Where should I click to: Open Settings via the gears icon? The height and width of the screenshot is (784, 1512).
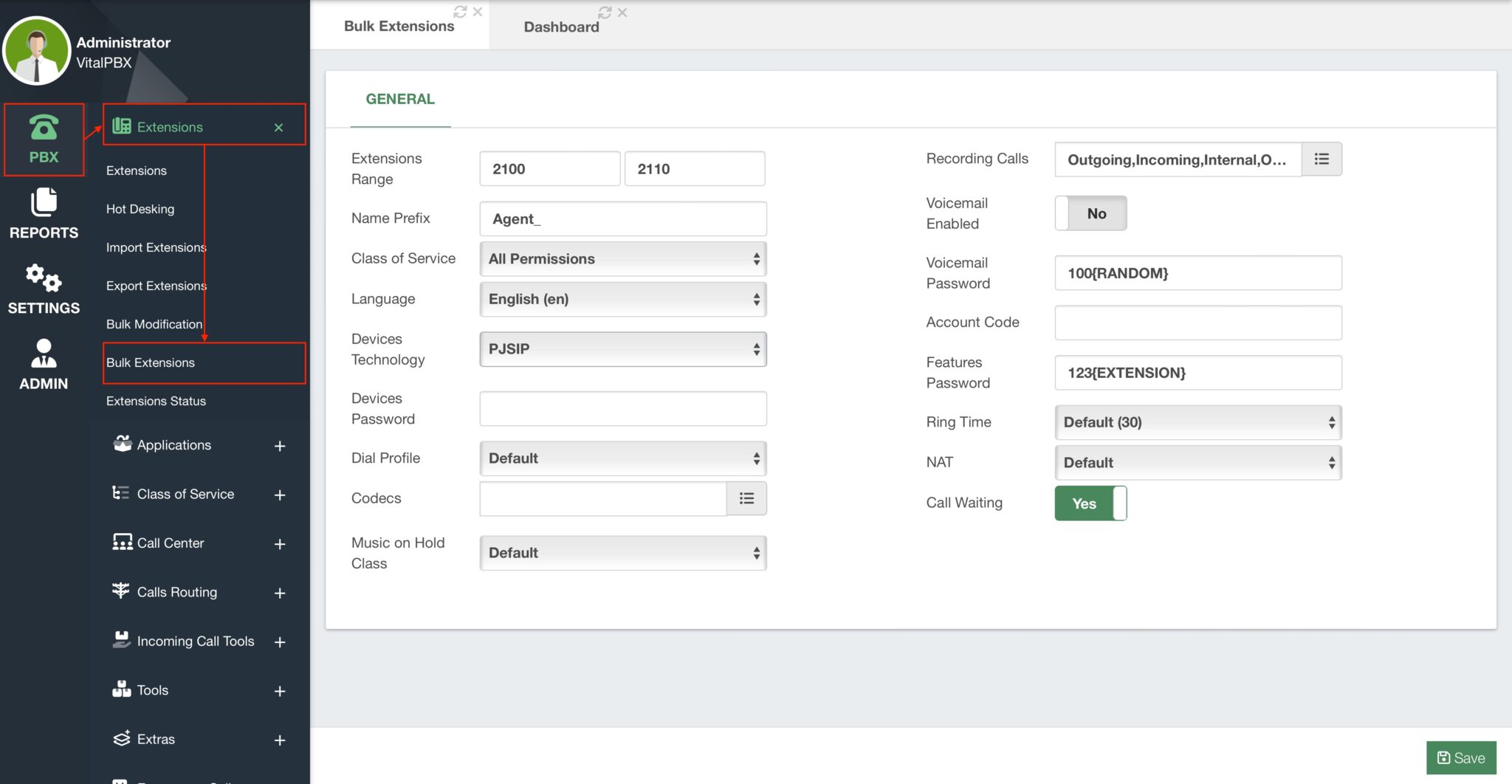coord(44,278)
